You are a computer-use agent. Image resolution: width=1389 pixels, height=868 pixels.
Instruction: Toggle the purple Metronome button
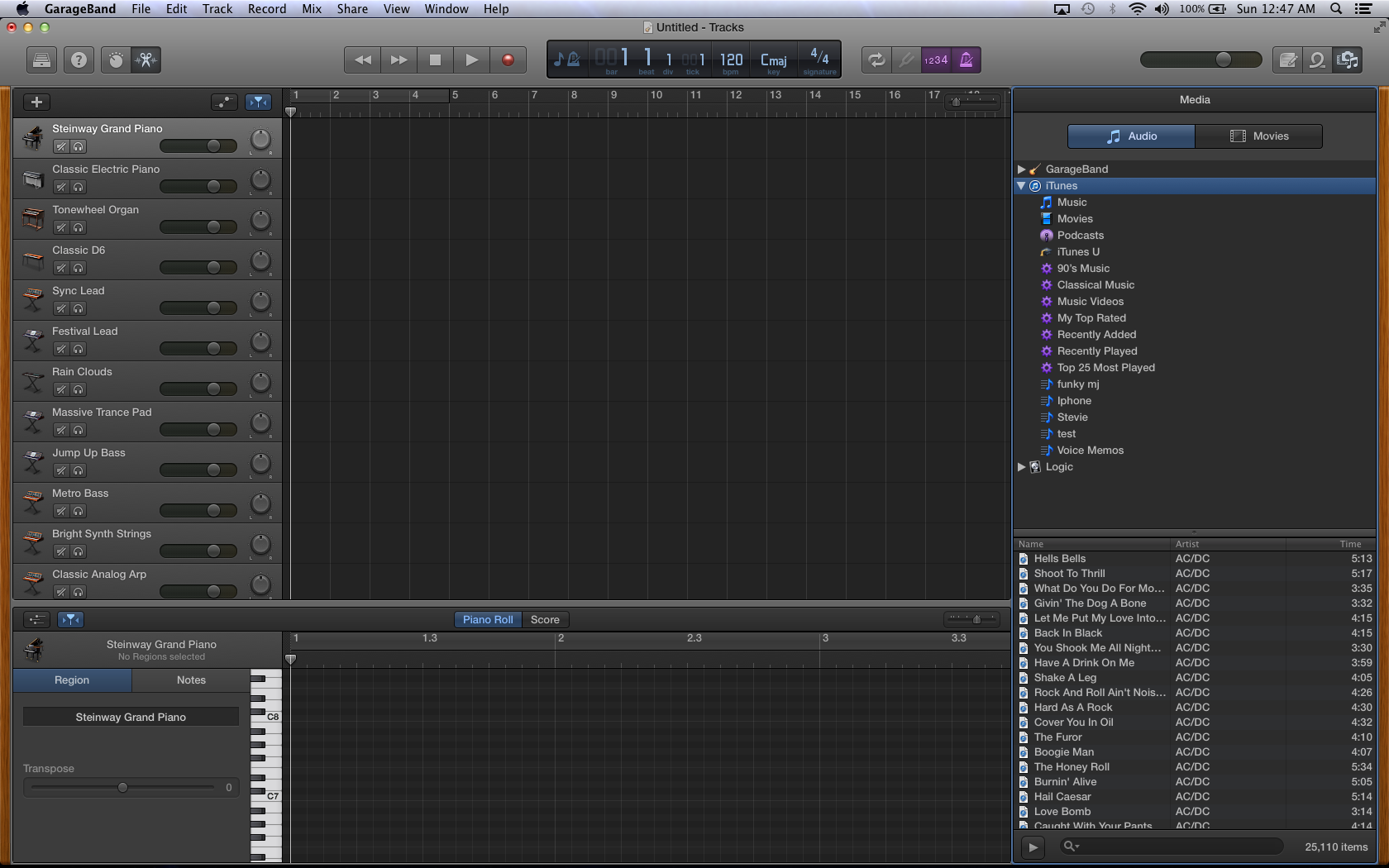pyautogui.click(x=966, y=60)
